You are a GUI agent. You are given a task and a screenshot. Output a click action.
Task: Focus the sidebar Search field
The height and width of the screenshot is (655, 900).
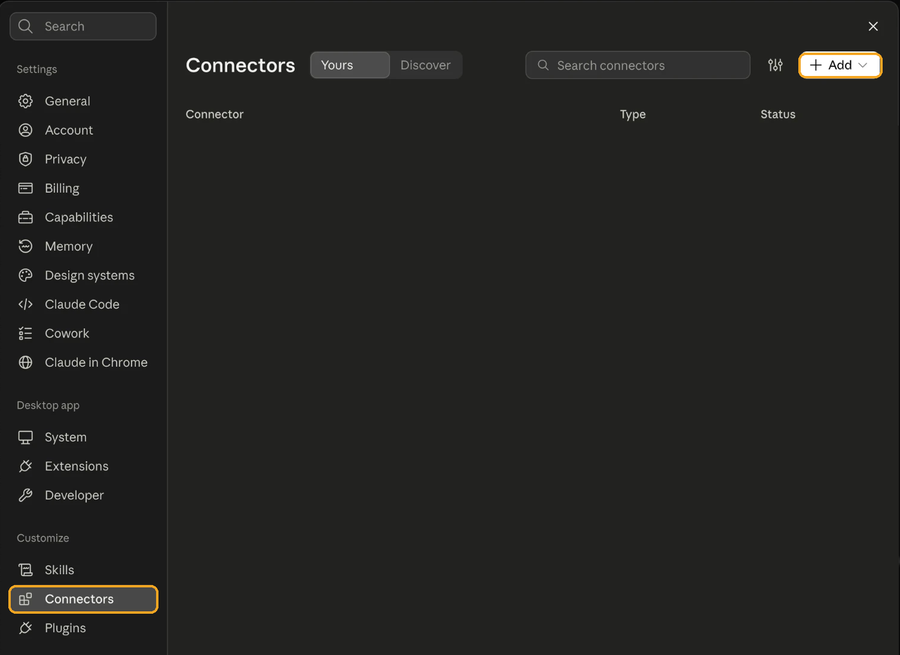click(83, 26)
